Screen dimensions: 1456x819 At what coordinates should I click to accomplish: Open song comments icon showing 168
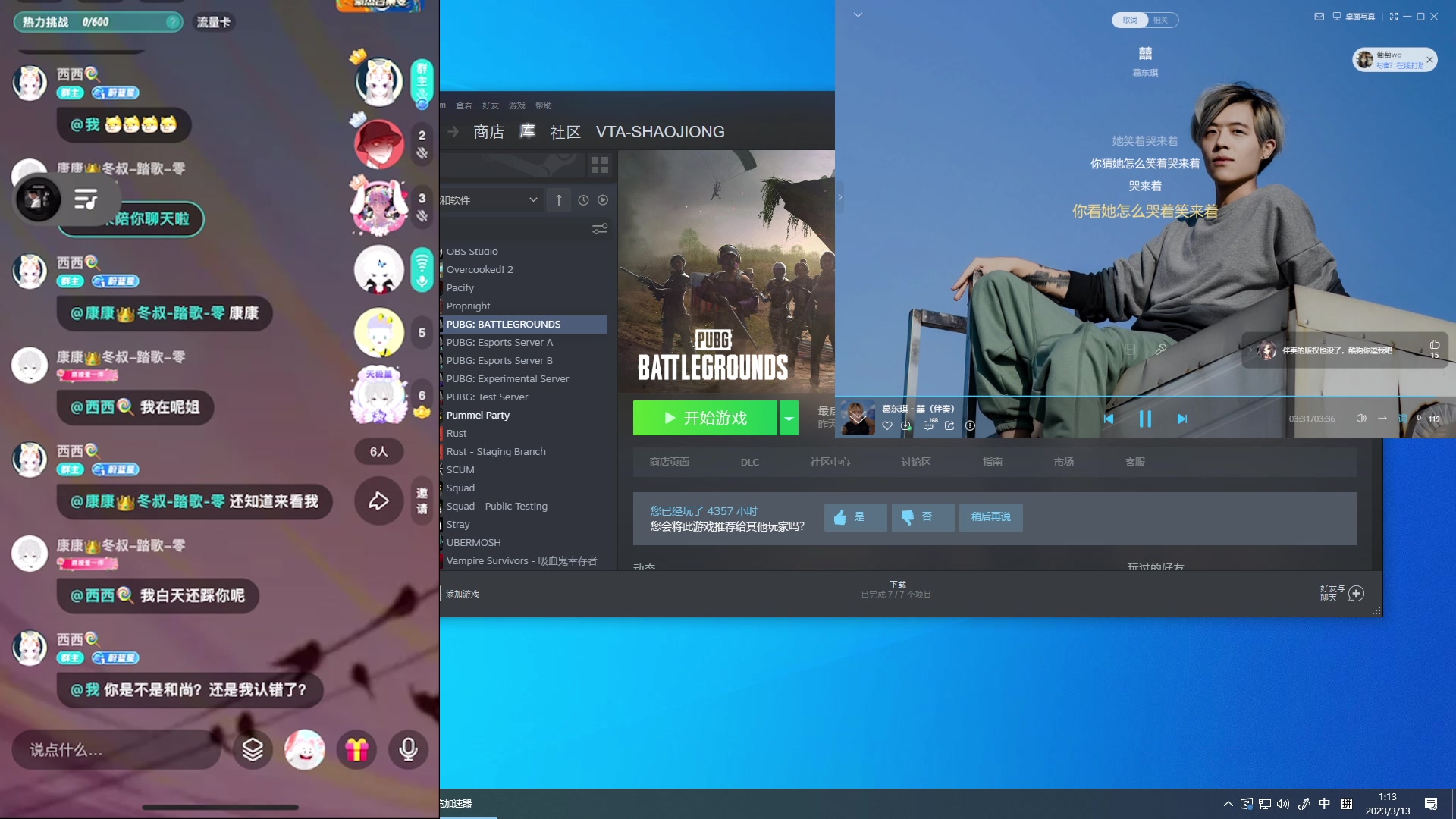[929, 425]
